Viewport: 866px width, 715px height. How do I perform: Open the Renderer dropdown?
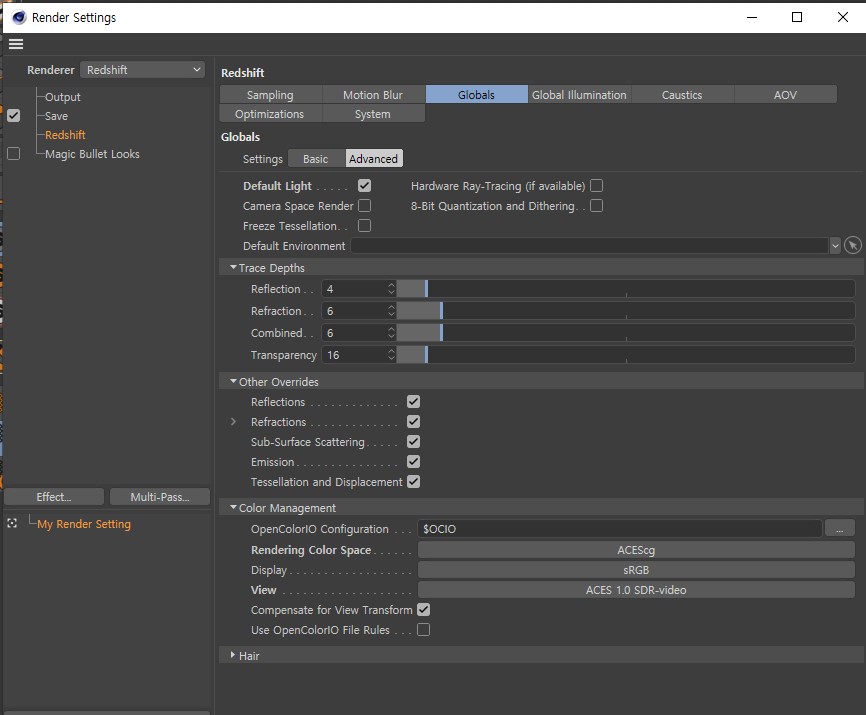click(142, 70)
